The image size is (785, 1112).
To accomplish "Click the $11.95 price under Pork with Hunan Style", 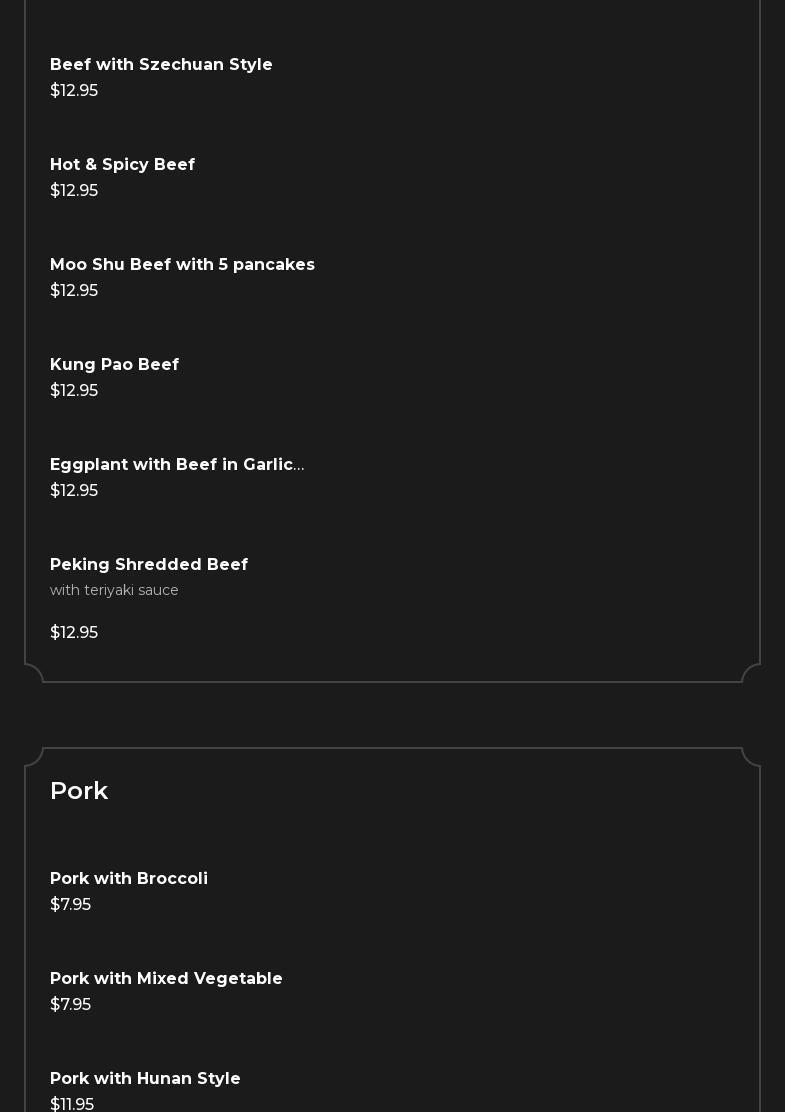I will 72,1103.
